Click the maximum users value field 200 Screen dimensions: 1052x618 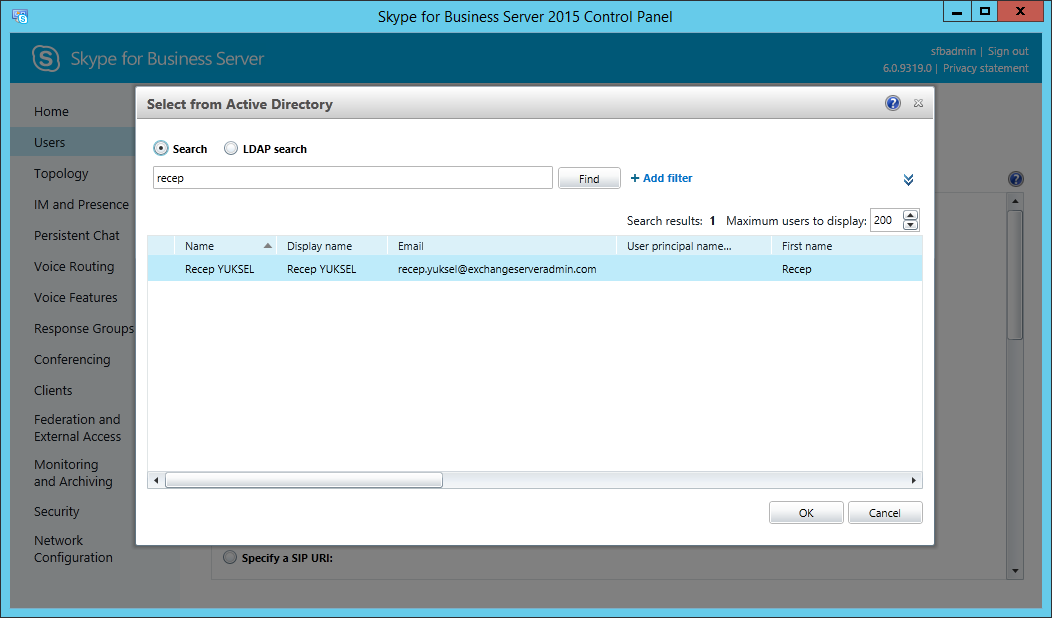point(886,220)
